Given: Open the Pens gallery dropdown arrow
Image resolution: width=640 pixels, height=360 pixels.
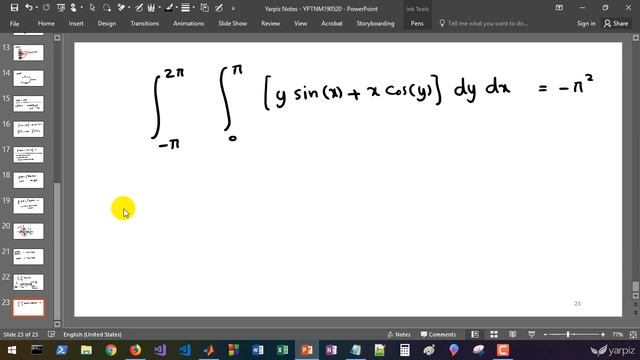Looking at the screenshot, I should coord(159,8).
